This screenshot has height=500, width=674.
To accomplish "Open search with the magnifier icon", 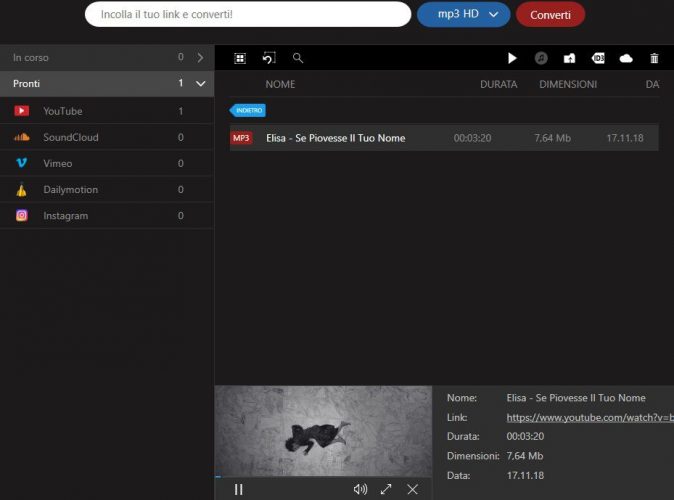I will 298,59.
